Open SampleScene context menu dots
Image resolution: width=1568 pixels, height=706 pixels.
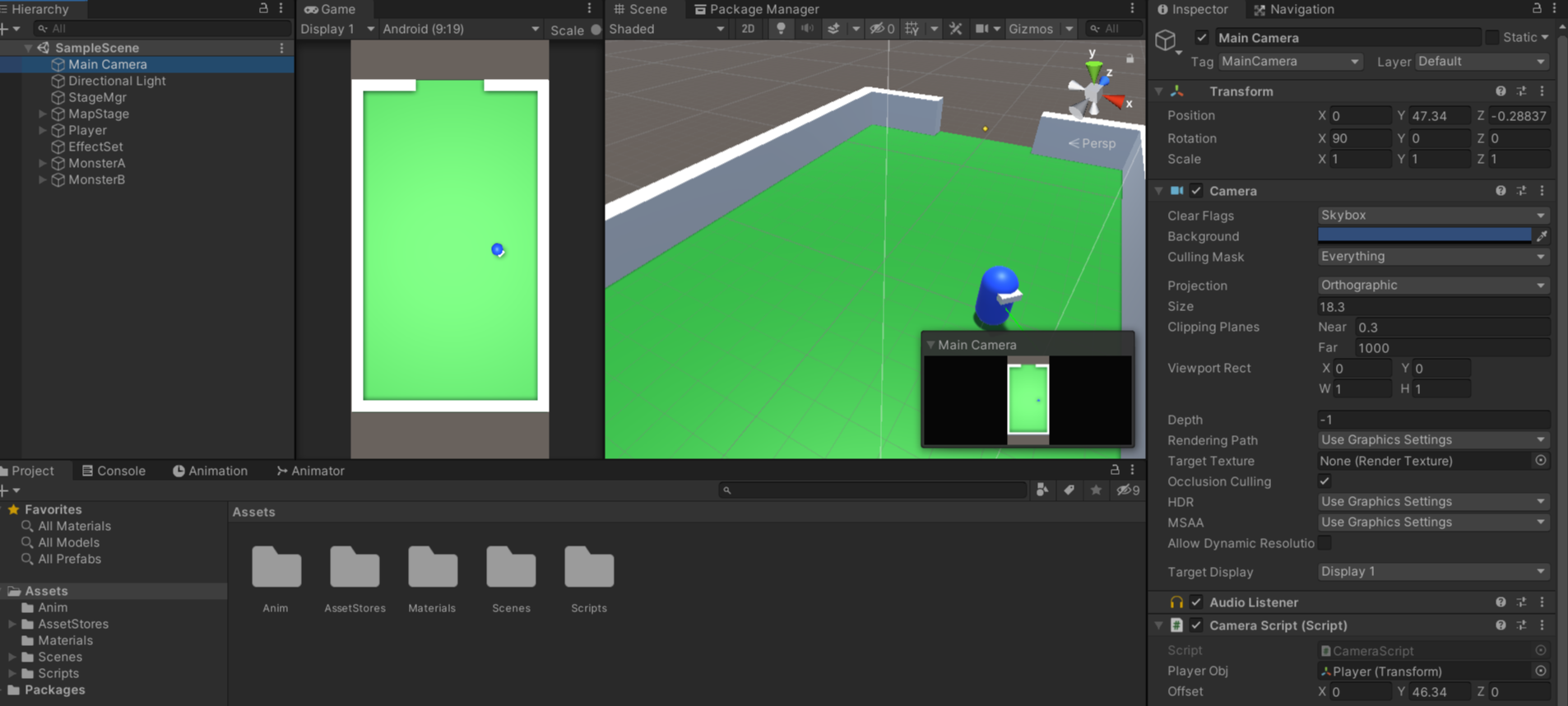[x=281, y=48]
